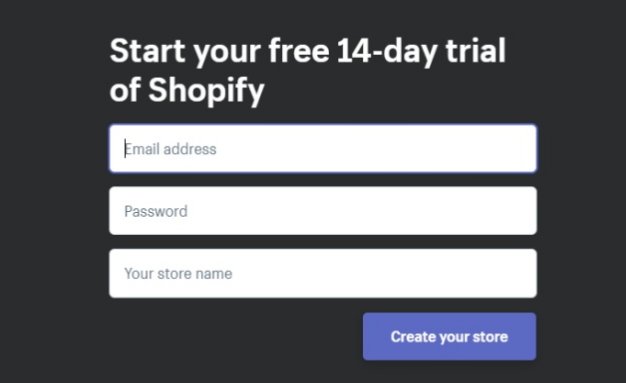Image resolution: width=626 pixels, height=383 pixels.
Task: Submit the form with Create your store
Action: pos(450,336)
